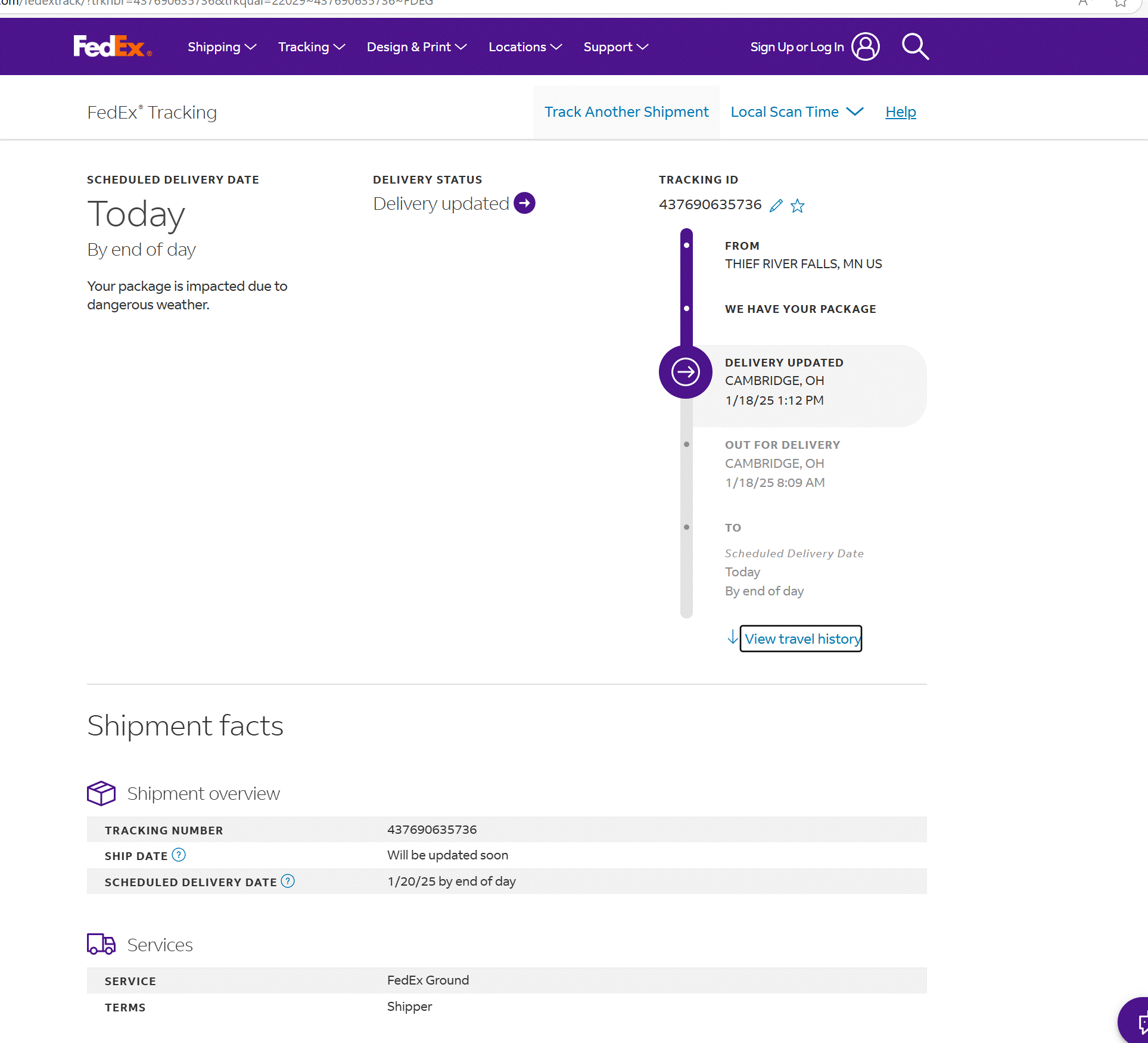
Task: Click the circled arrow Delivery Updated timeline marker
Action: 686,372
